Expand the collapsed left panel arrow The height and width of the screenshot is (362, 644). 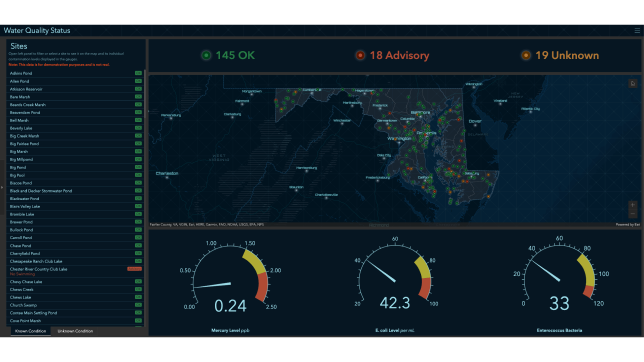(2, 187)
